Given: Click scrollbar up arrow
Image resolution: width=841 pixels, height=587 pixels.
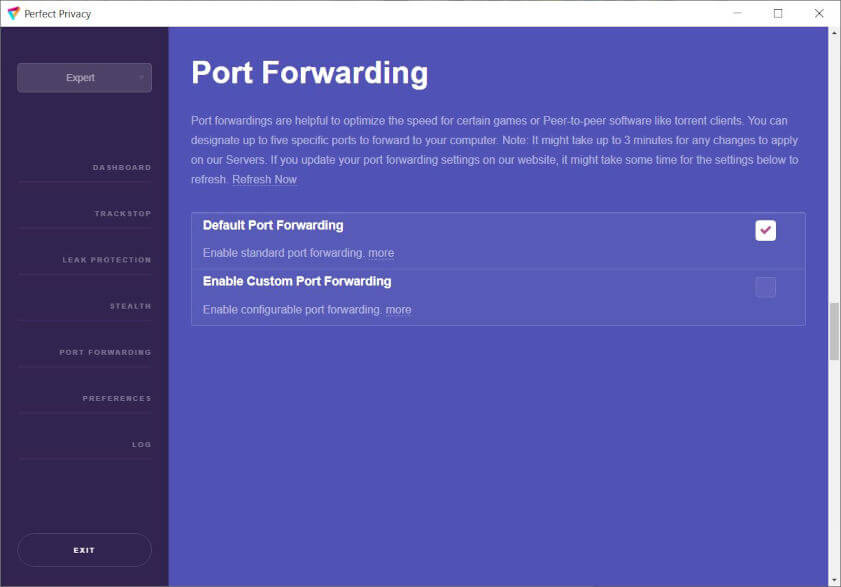Looking at the screenshot, I should pyautogui.click(x=834, y=33).
